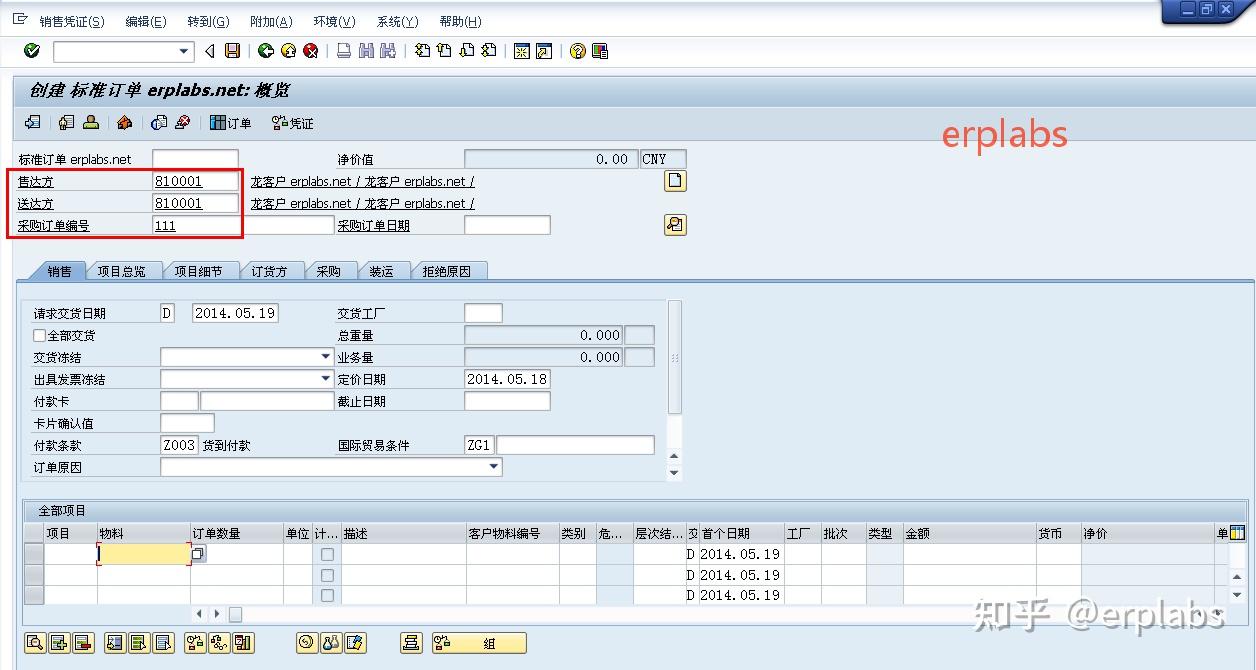Screen dimensions: 1256x670
Task: Click the 采购订单编号 input field containing 111
Action: 195,224
